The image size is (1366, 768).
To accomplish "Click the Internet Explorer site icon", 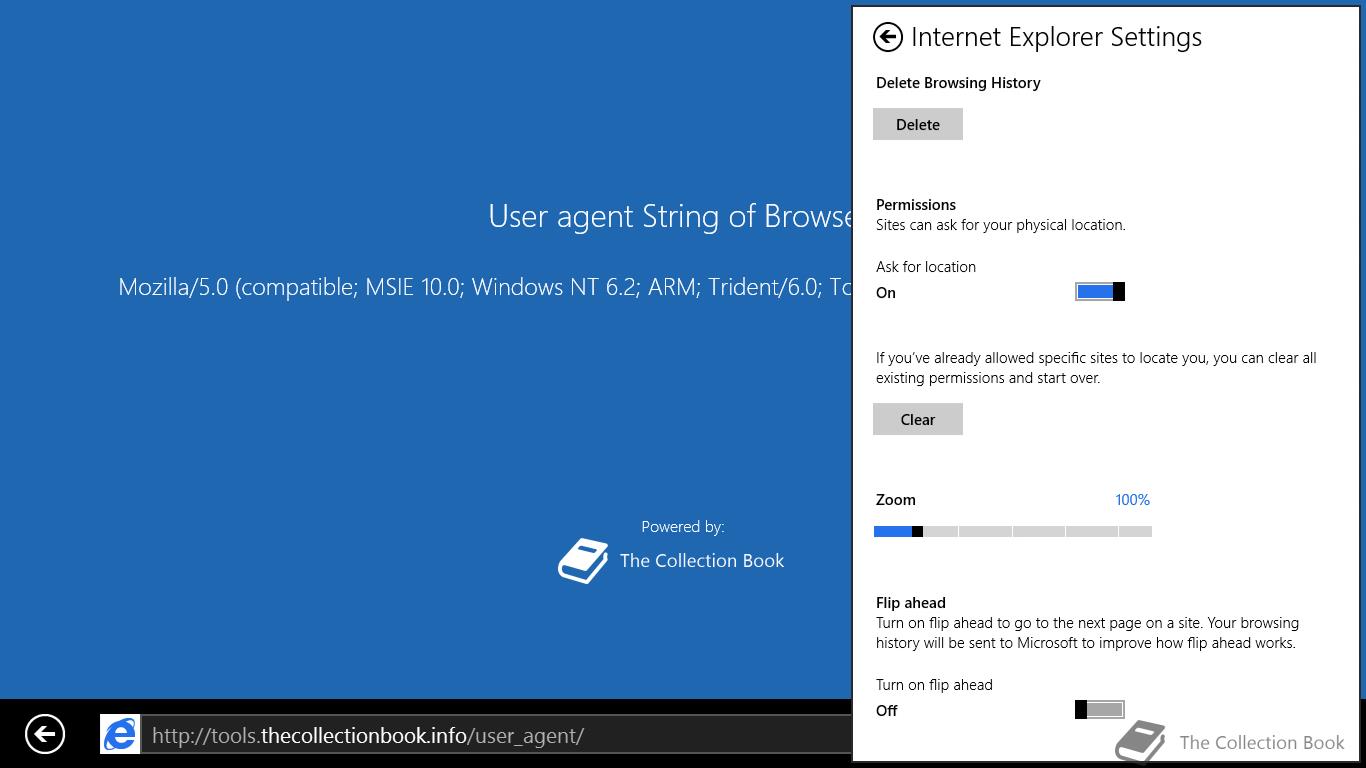I will pos(120,735).
